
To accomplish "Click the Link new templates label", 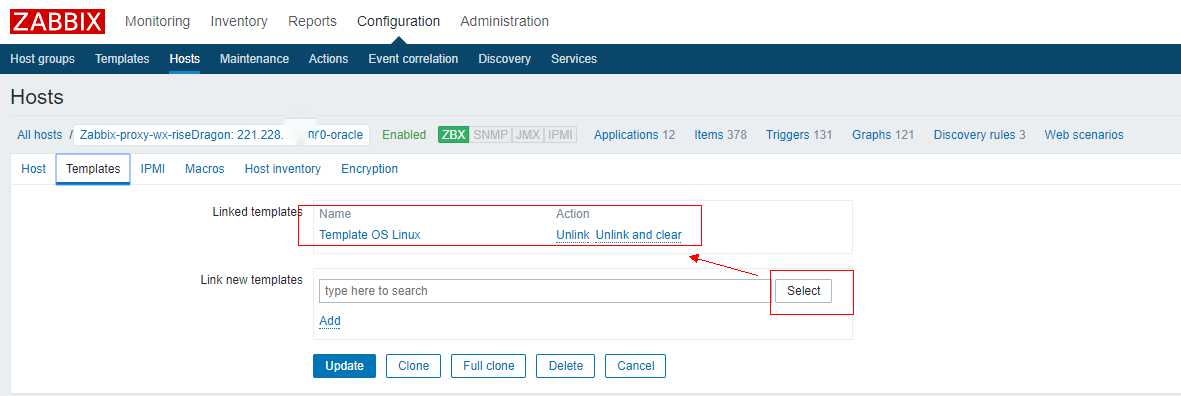I will (x=252, y=280).
